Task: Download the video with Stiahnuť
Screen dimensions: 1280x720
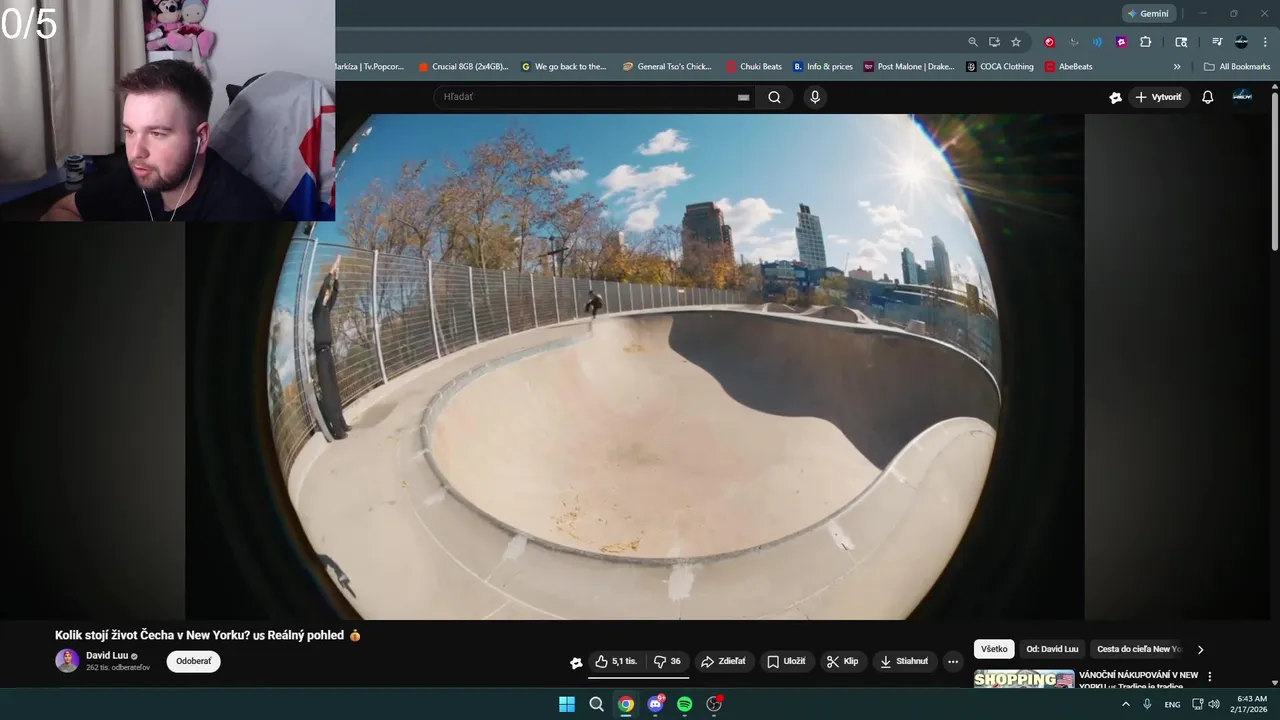Action: pos(905,661)
